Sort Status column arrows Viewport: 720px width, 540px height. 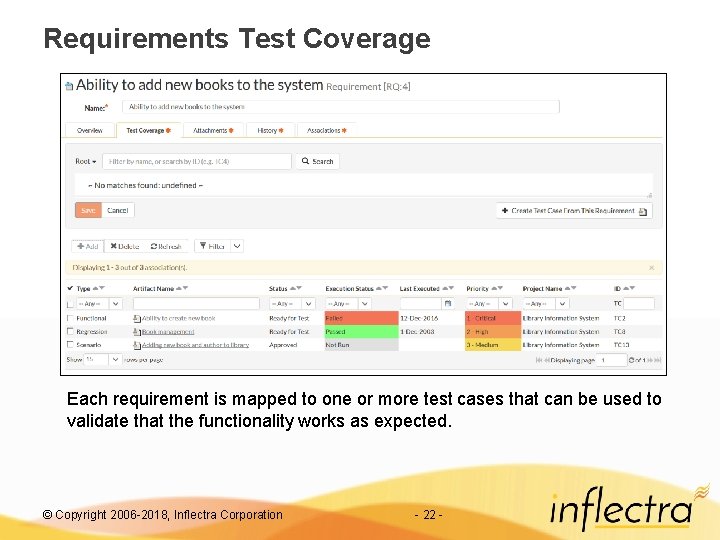click(x=296, y=288)
